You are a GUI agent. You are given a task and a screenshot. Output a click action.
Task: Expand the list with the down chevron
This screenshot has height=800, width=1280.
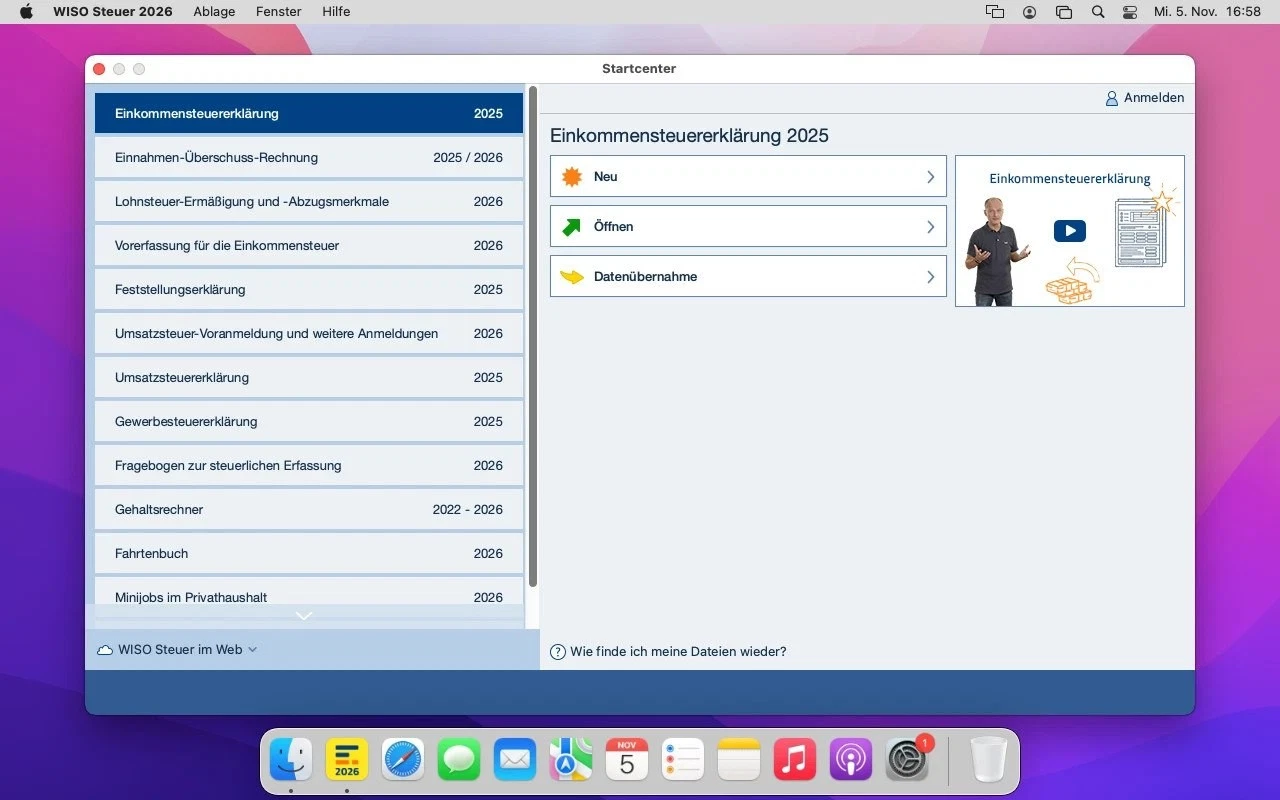click(305, 616)
